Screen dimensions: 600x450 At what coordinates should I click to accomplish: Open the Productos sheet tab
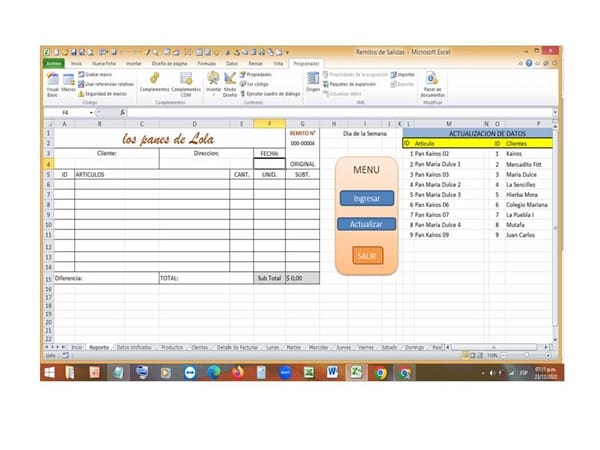point(172,347)
